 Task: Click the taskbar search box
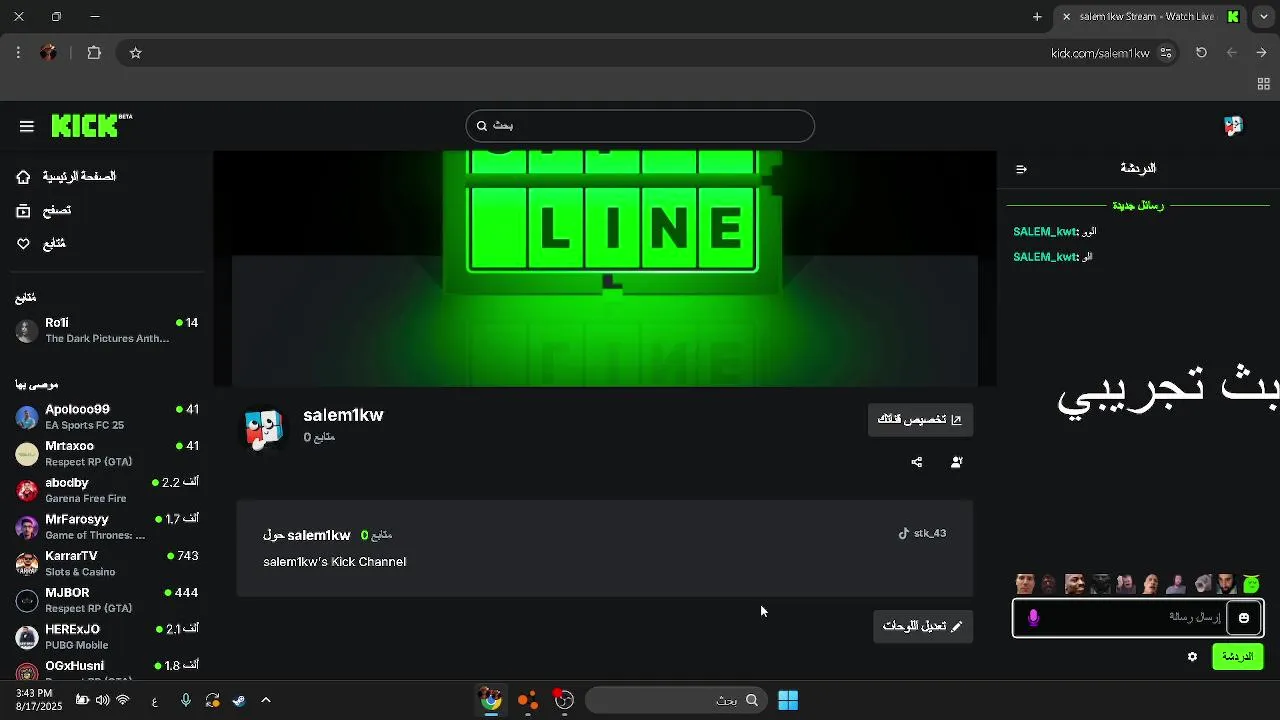click(677, 700)
